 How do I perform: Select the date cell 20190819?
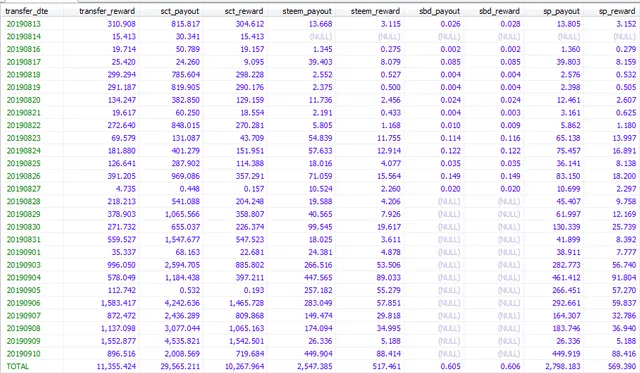point(24,87)
